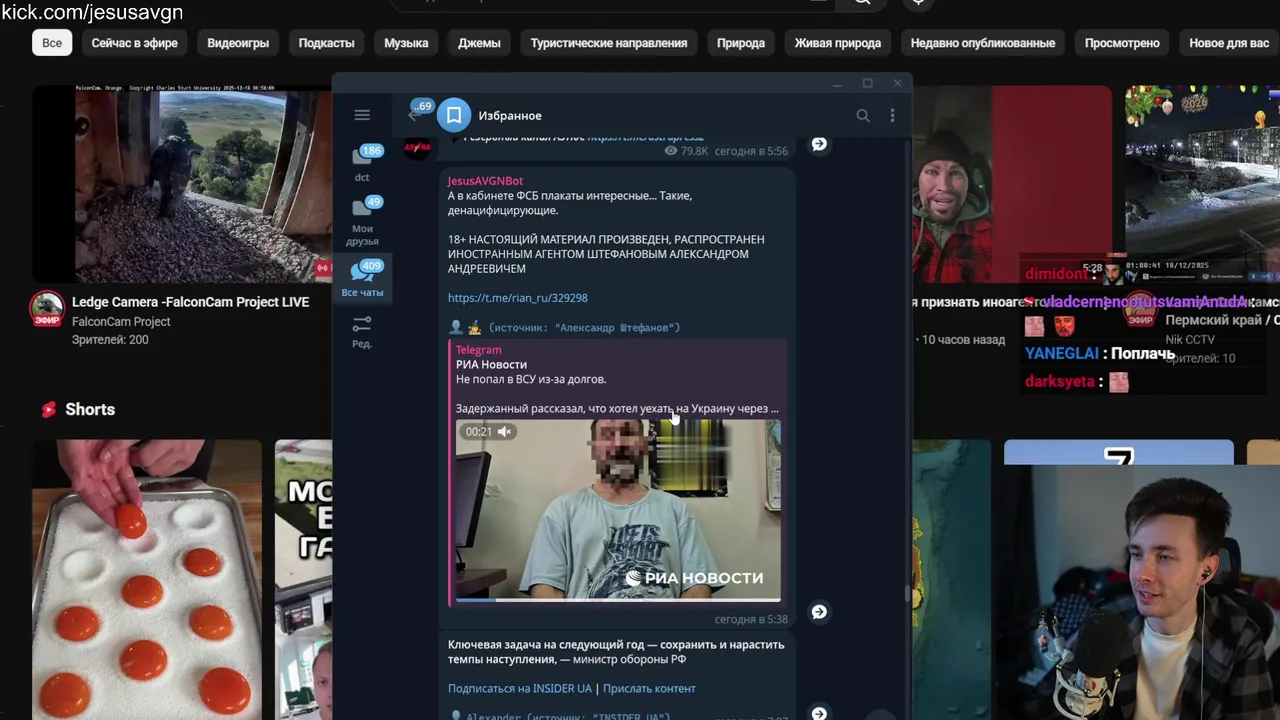Click the Telegram chat scrollbar
The image size is (1280, 720).
coord(908,594)
